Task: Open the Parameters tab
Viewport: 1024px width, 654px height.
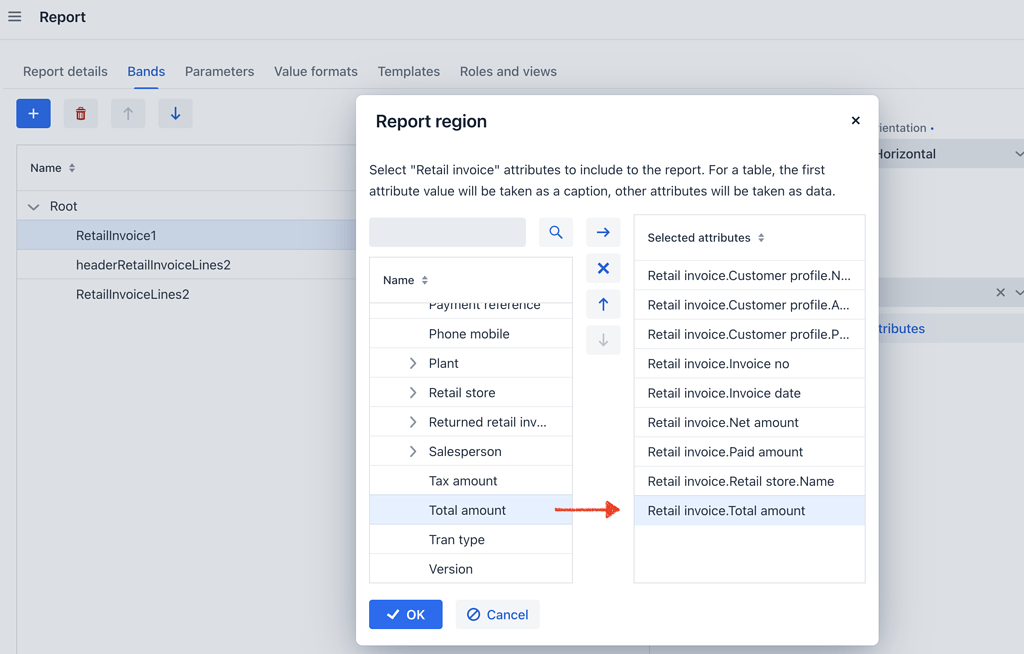Action: click(219, 71)
